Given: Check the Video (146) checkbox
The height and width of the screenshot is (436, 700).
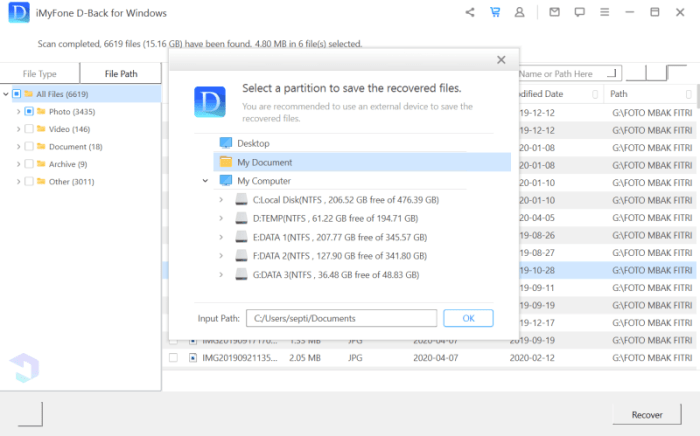Looking at the screenshot, I should pyautogui.click(x=29, y=129).
